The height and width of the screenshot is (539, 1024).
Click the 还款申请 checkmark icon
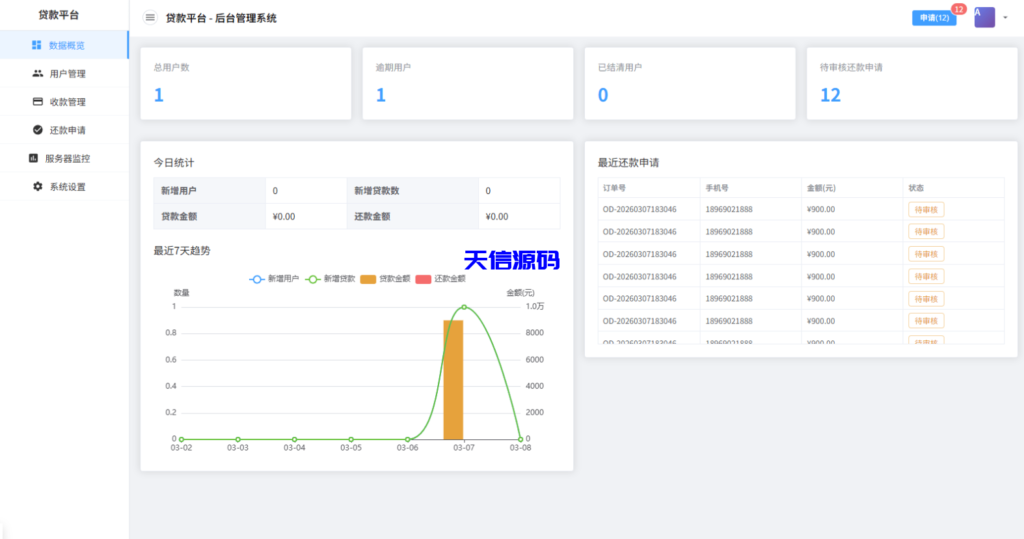[x=38, y=130]
